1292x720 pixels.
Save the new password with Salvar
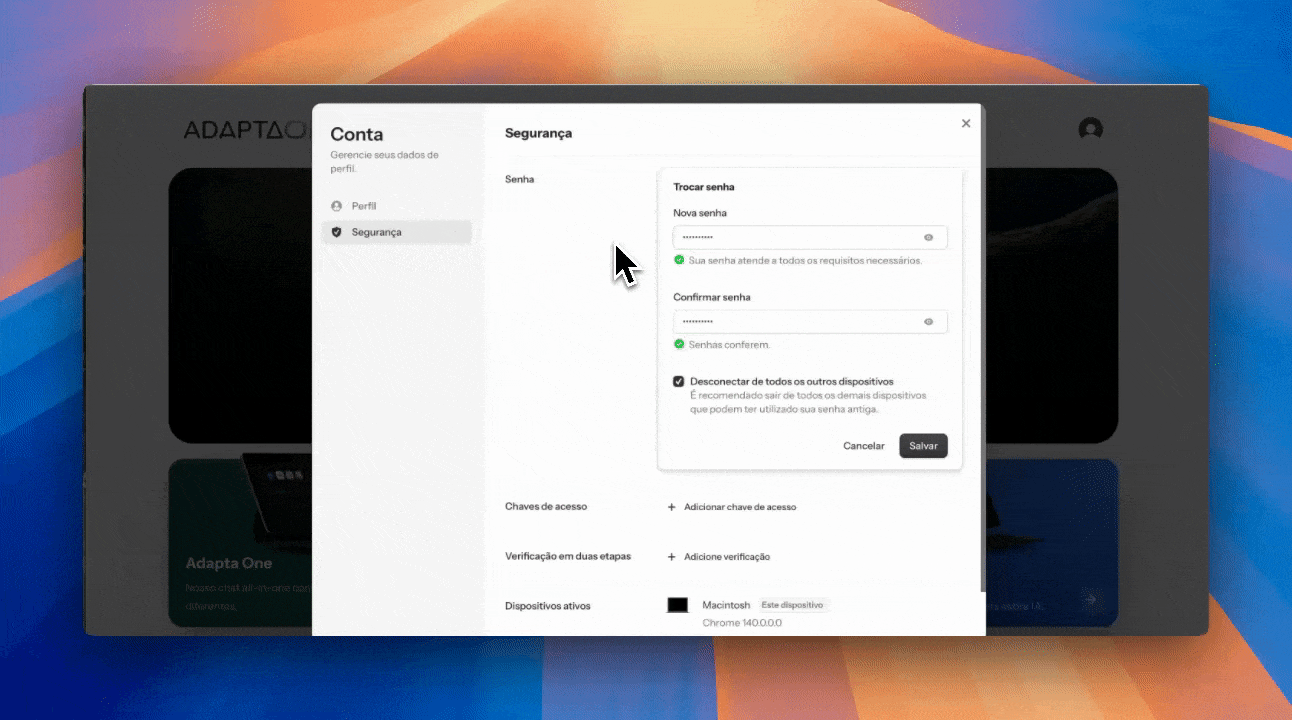(922, 446)
